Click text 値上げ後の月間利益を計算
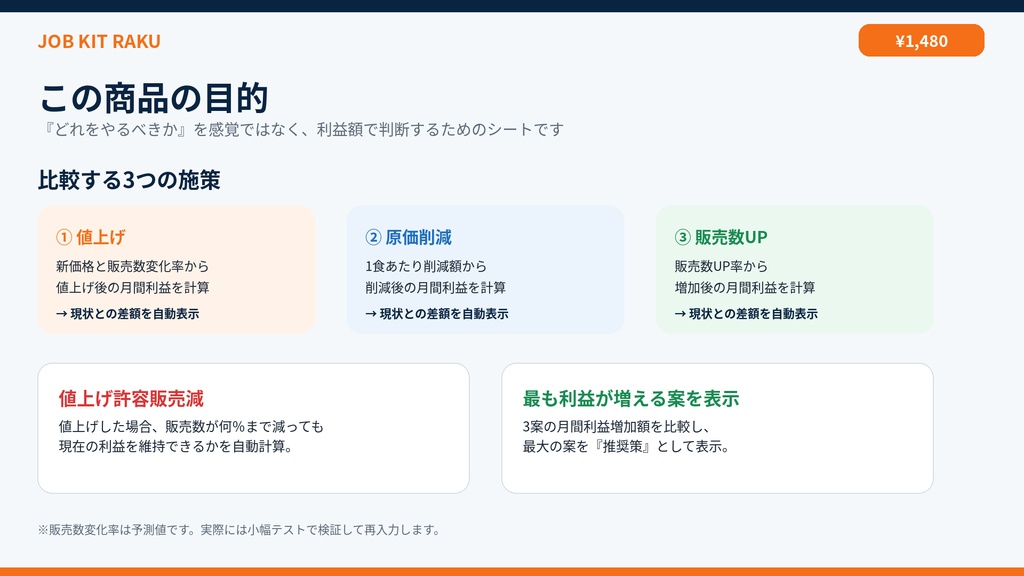1024x576 pixels. point(133,287)
